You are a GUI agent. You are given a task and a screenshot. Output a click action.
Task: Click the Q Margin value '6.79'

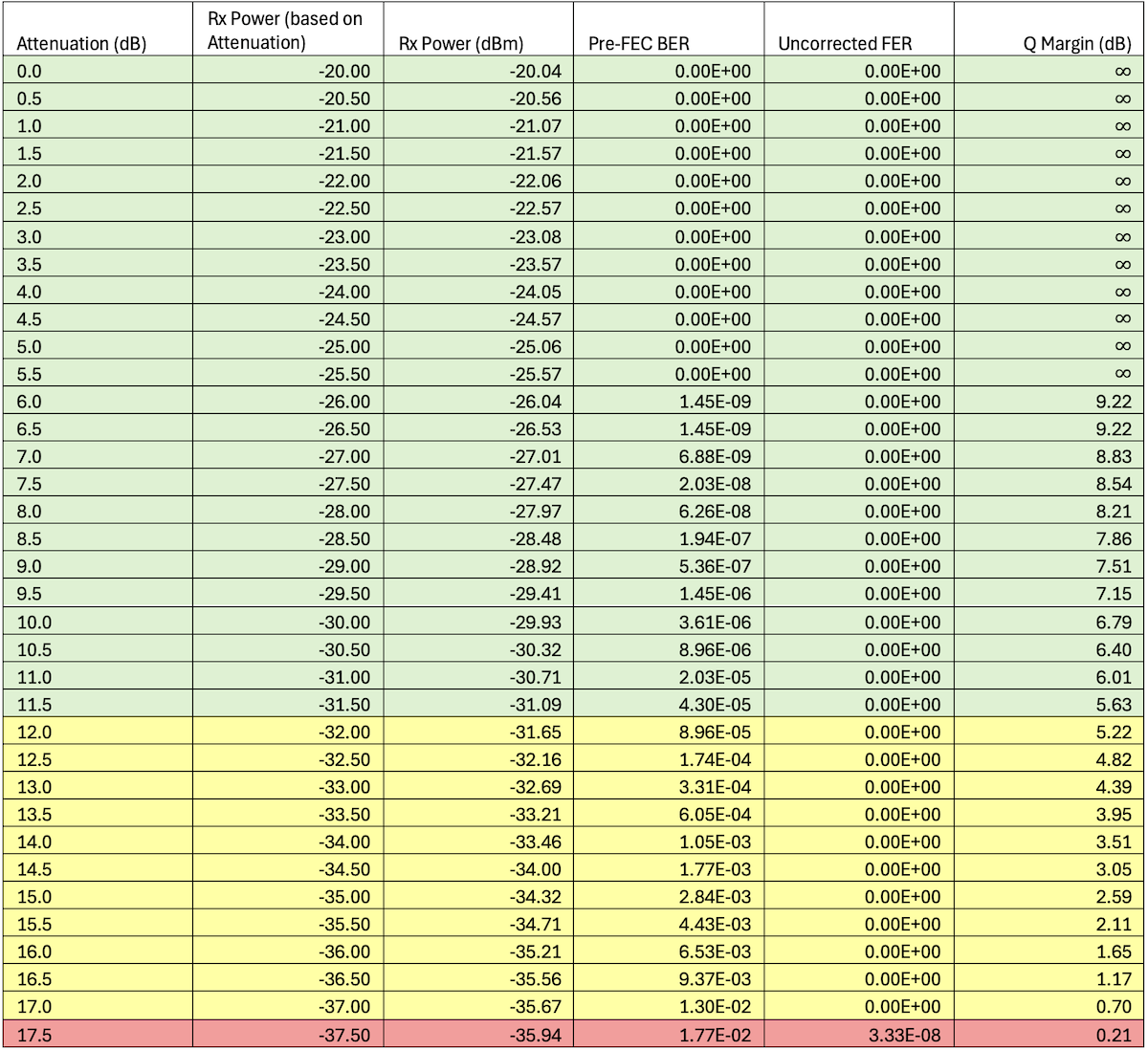1049,623
